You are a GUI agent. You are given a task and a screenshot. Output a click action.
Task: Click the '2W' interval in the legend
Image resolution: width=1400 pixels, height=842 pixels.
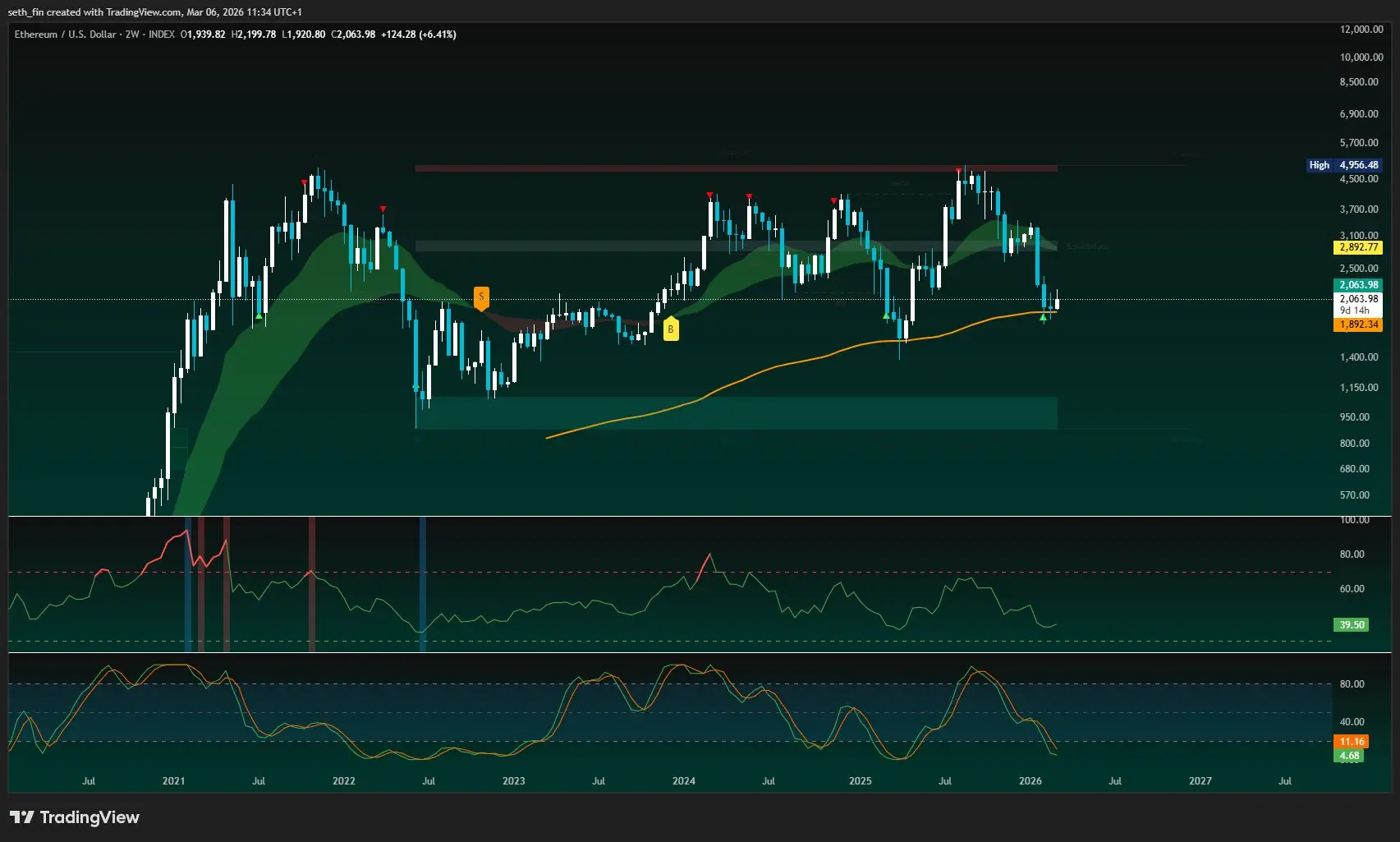(x=132, y=35)
